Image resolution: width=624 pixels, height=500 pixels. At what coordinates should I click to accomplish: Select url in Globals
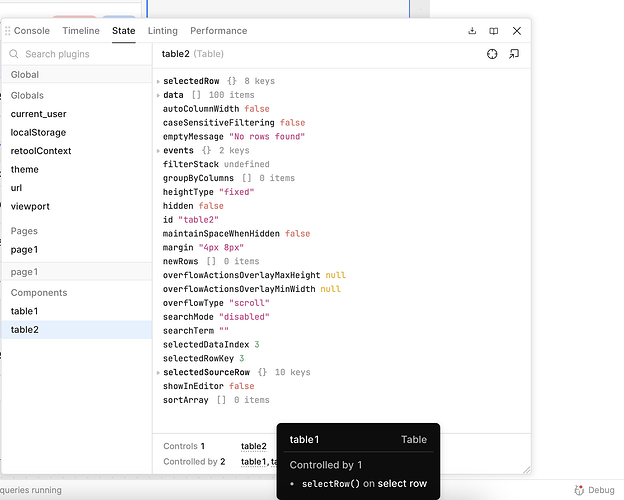16,188
